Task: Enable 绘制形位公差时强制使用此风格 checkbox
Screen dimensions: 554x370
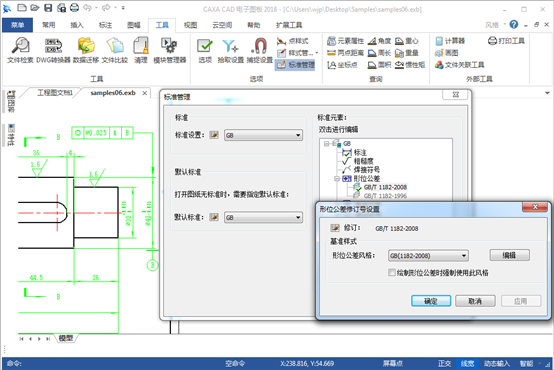Action: pyautogui.click(x=391, y=272)
